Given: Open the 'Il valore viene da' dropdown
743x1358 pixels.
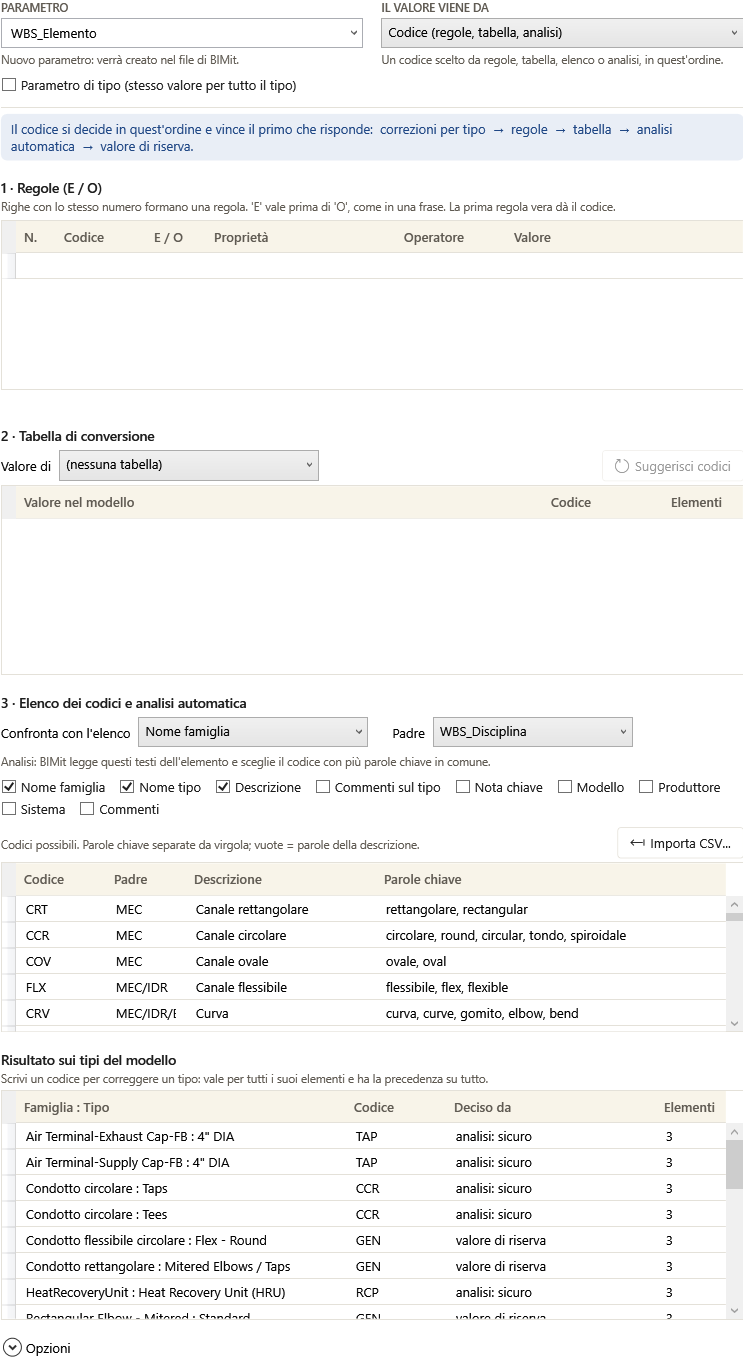Looking at the screenshot, I should 561,33.
